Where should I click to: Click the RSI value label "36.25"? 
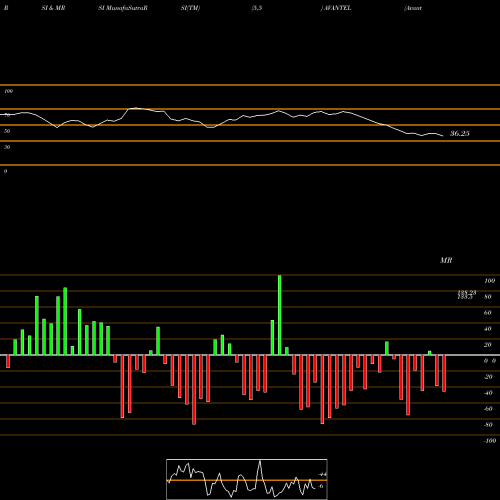(x=460, y=134)
